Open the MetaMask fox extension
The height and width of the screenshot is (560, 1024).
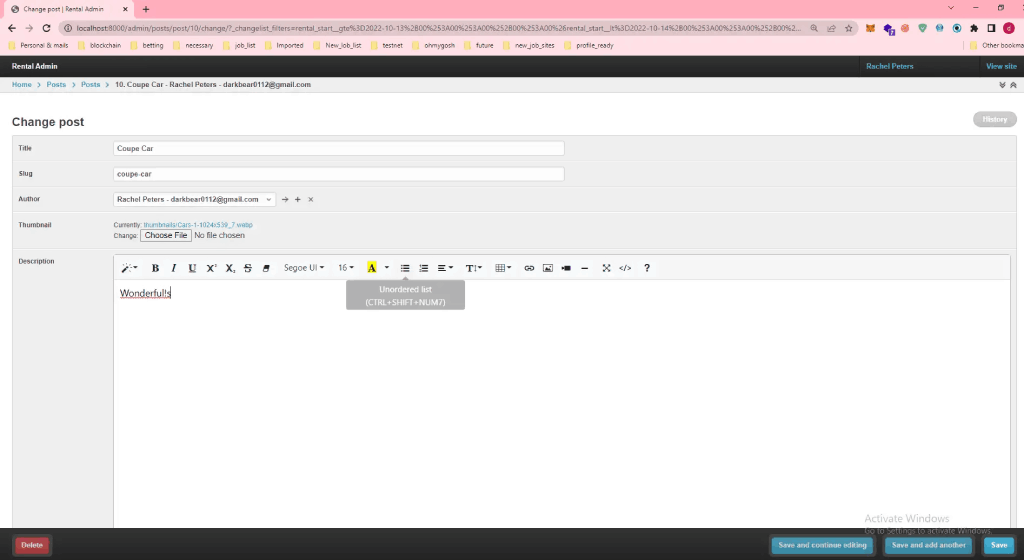click(x=870, y=28)
